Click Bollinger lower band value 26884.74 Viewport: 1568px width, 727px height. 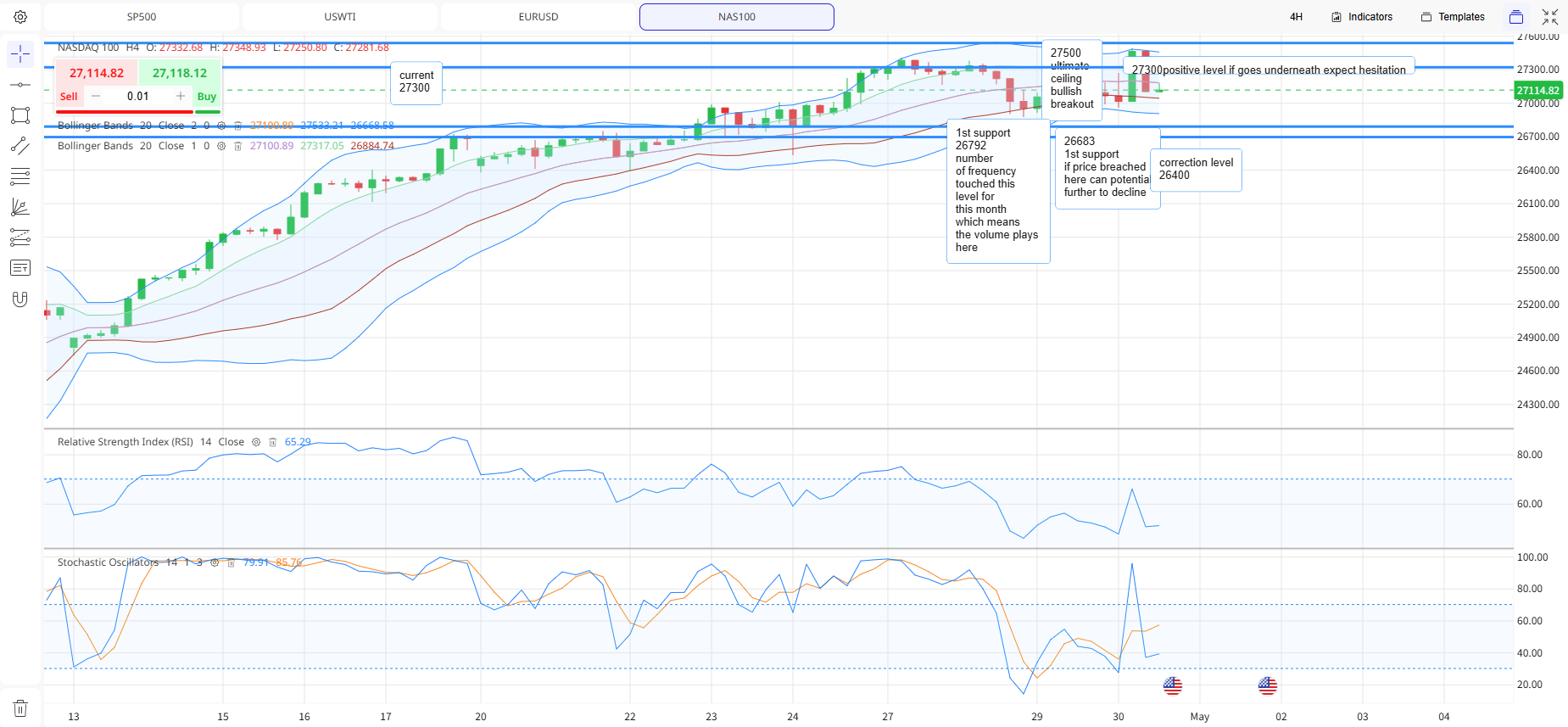click(x=372, y=146)
